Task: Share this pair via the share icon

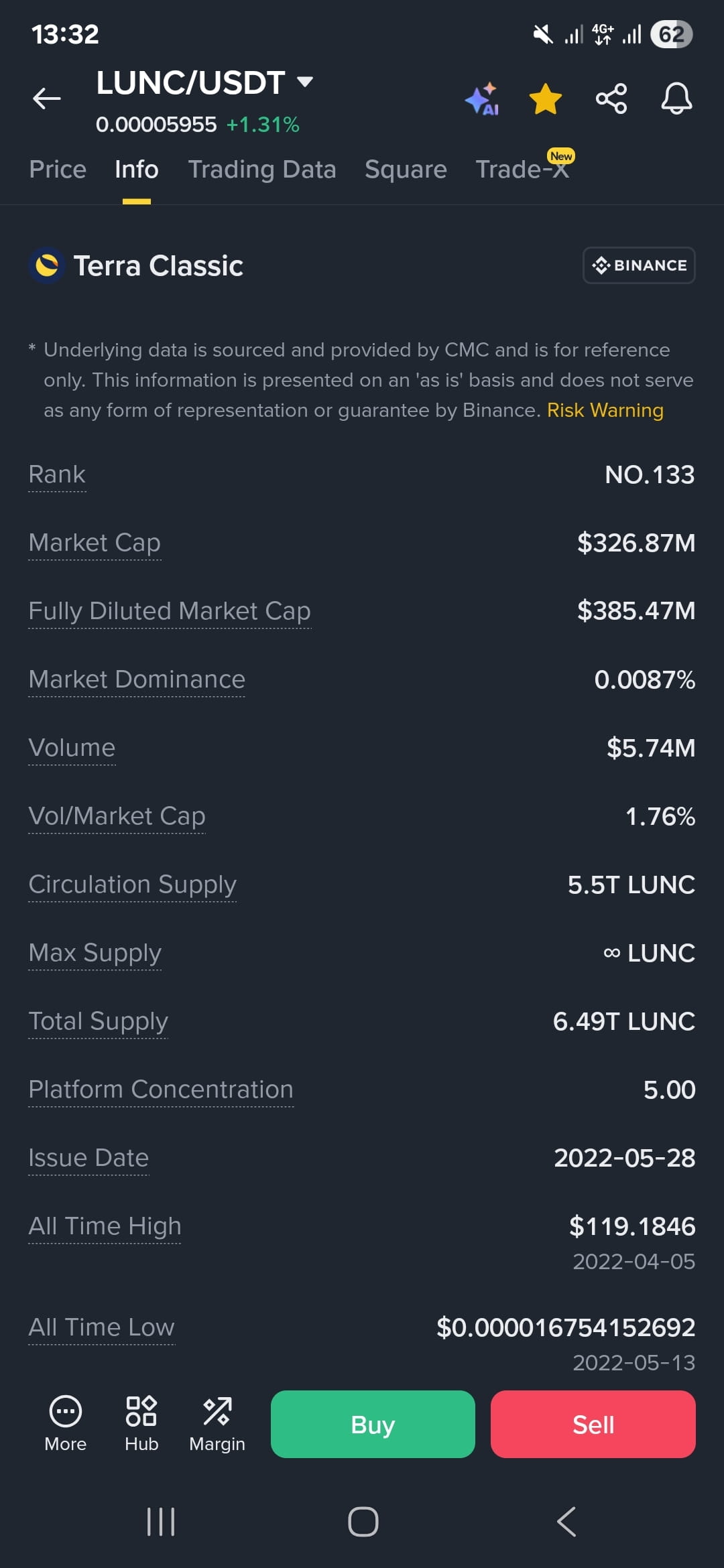Action: point(611,99)
